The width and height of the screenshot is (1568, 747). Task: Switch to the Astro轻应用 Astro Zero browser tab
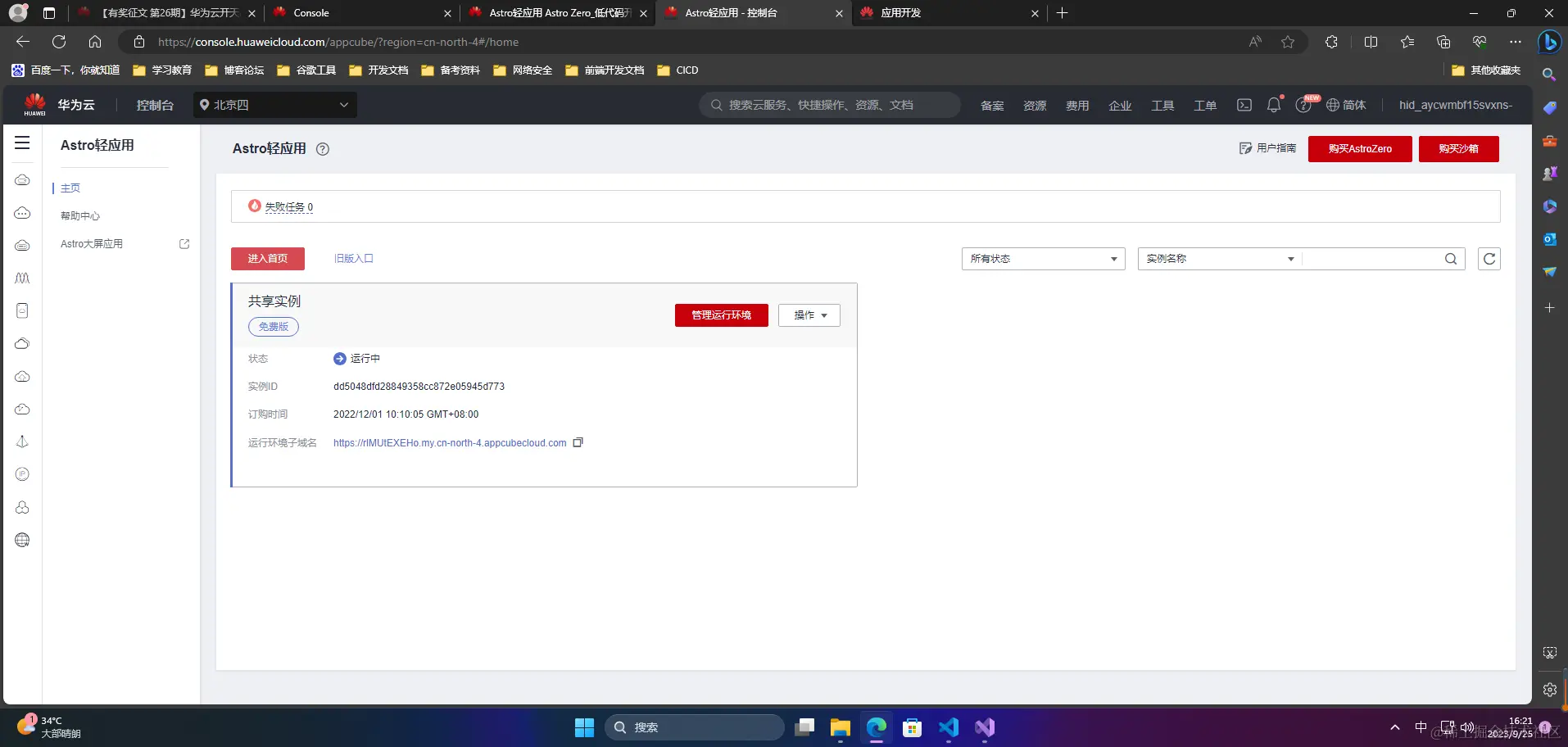click(x=557, y=13)
